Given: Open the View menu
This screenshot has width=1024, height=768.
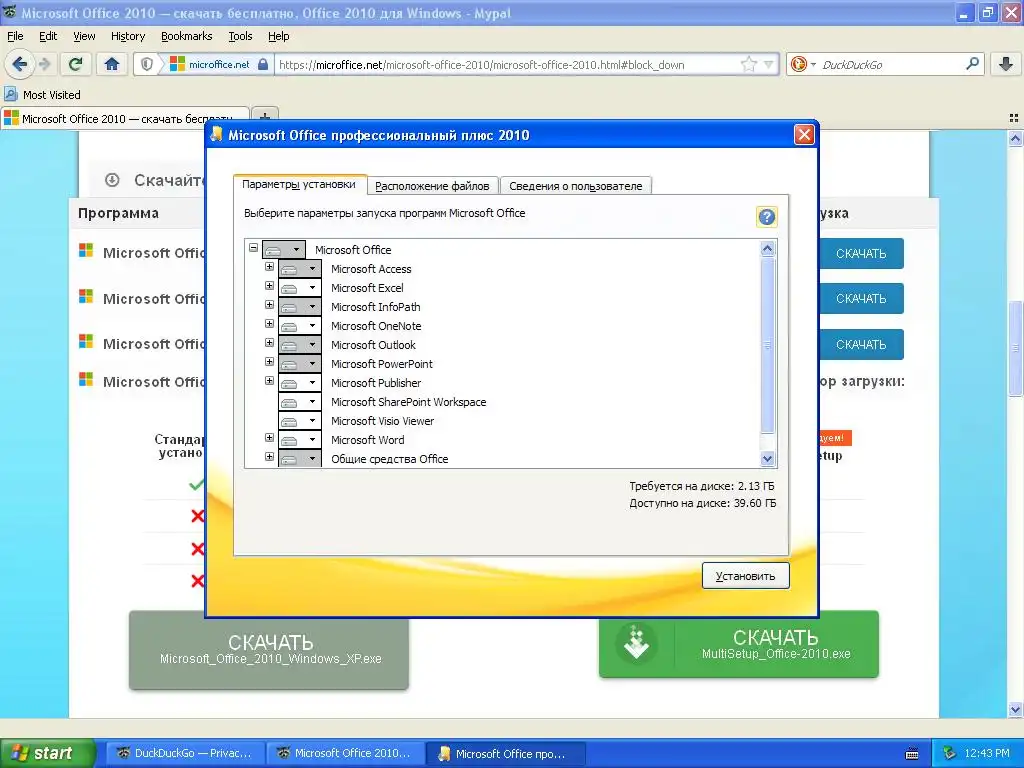Looking at the screenshot, I should 84,36.
